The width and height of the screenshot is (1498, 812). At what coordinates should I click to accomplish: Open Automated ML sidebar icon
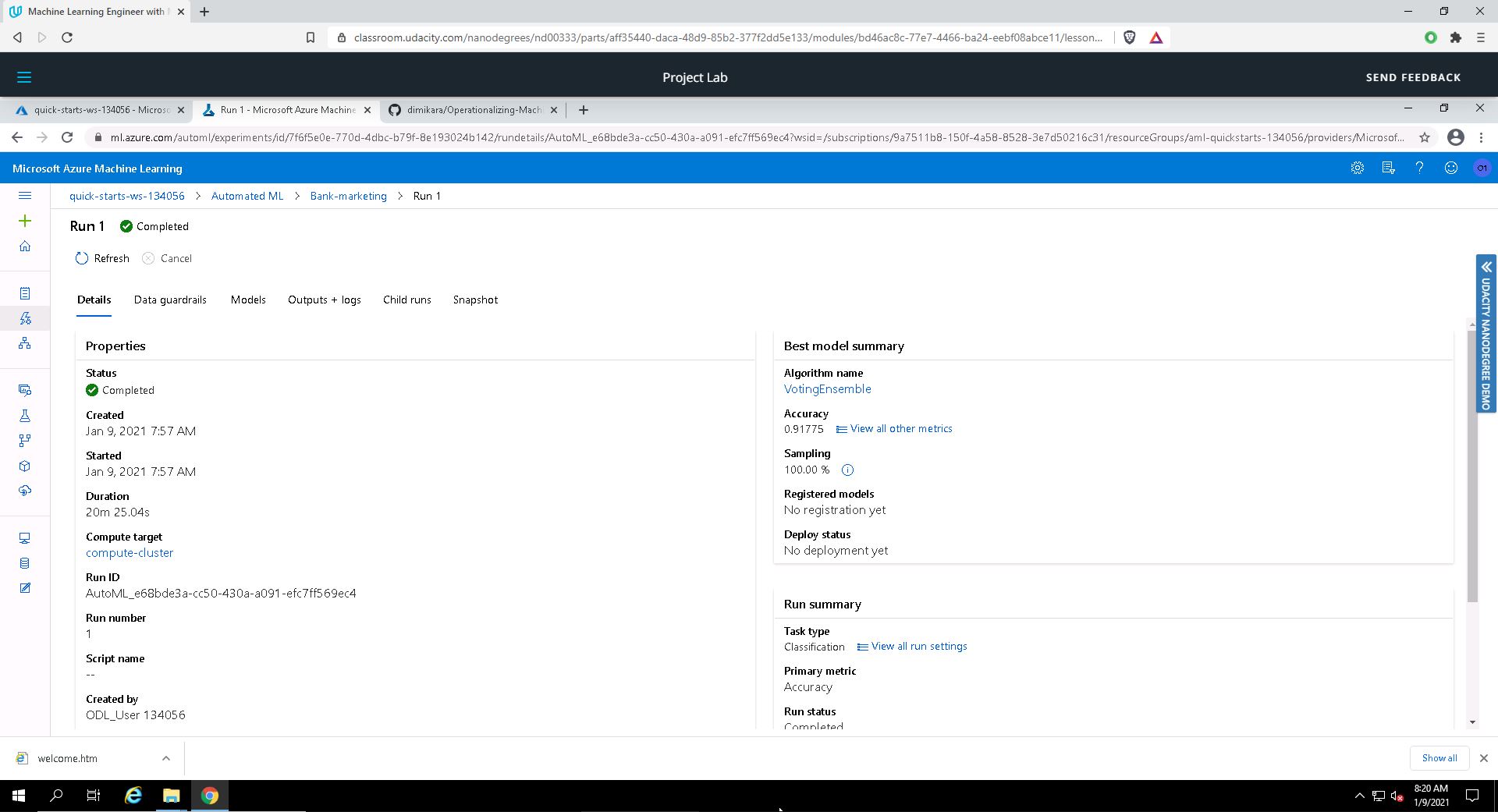coord(25,318)
